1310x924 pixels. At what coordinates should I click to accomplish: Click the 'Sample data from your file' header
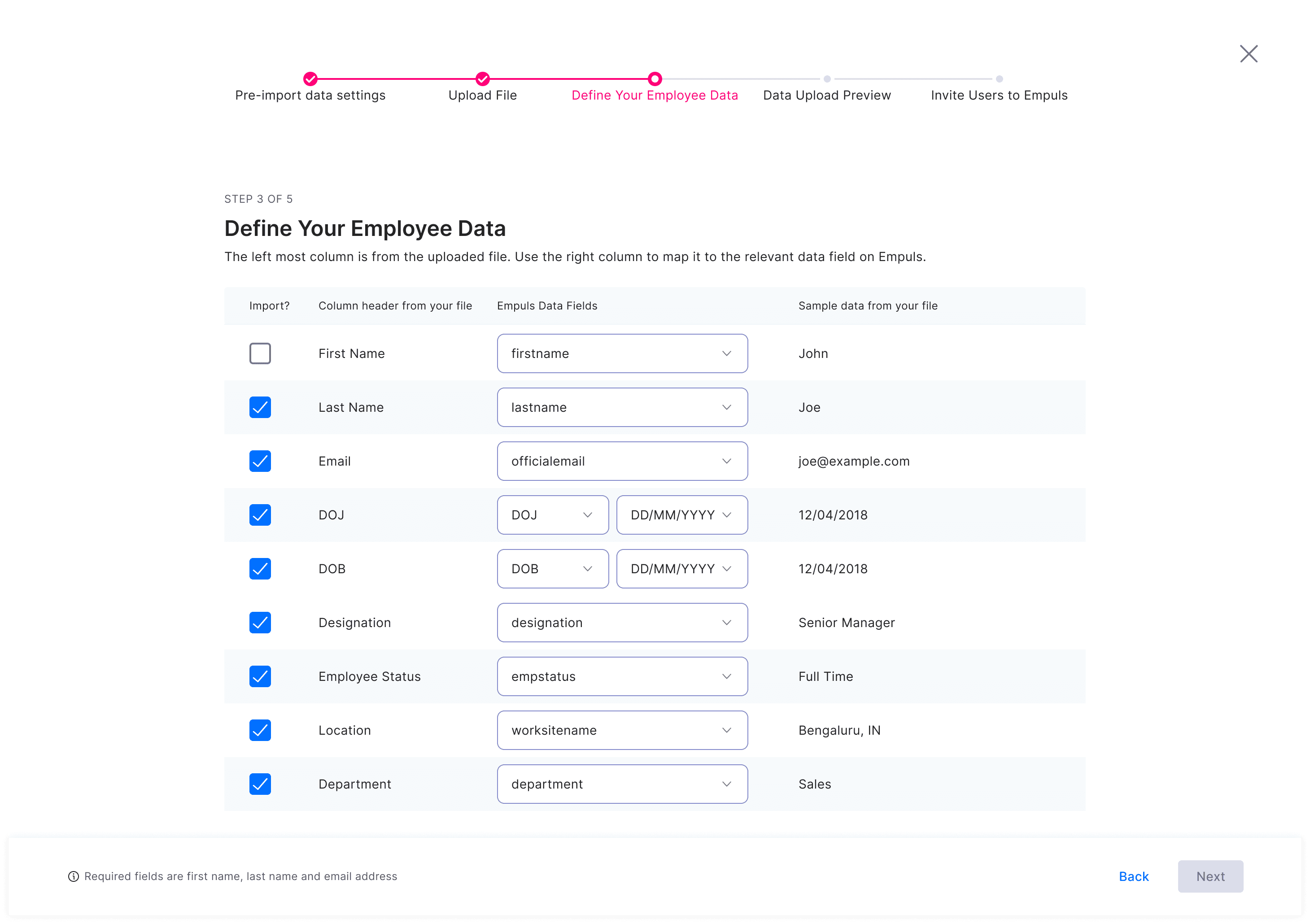[868, 306]
